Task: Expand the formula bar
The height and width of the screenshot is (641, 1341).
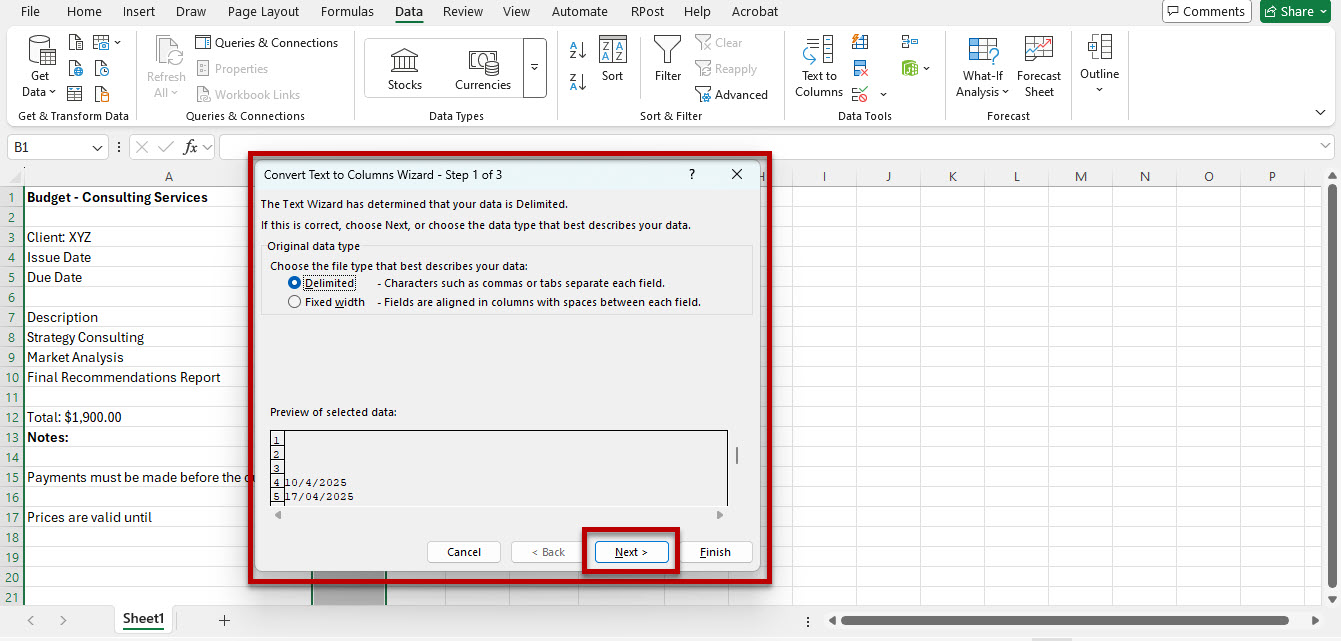Action: (x=1325, y=147)
